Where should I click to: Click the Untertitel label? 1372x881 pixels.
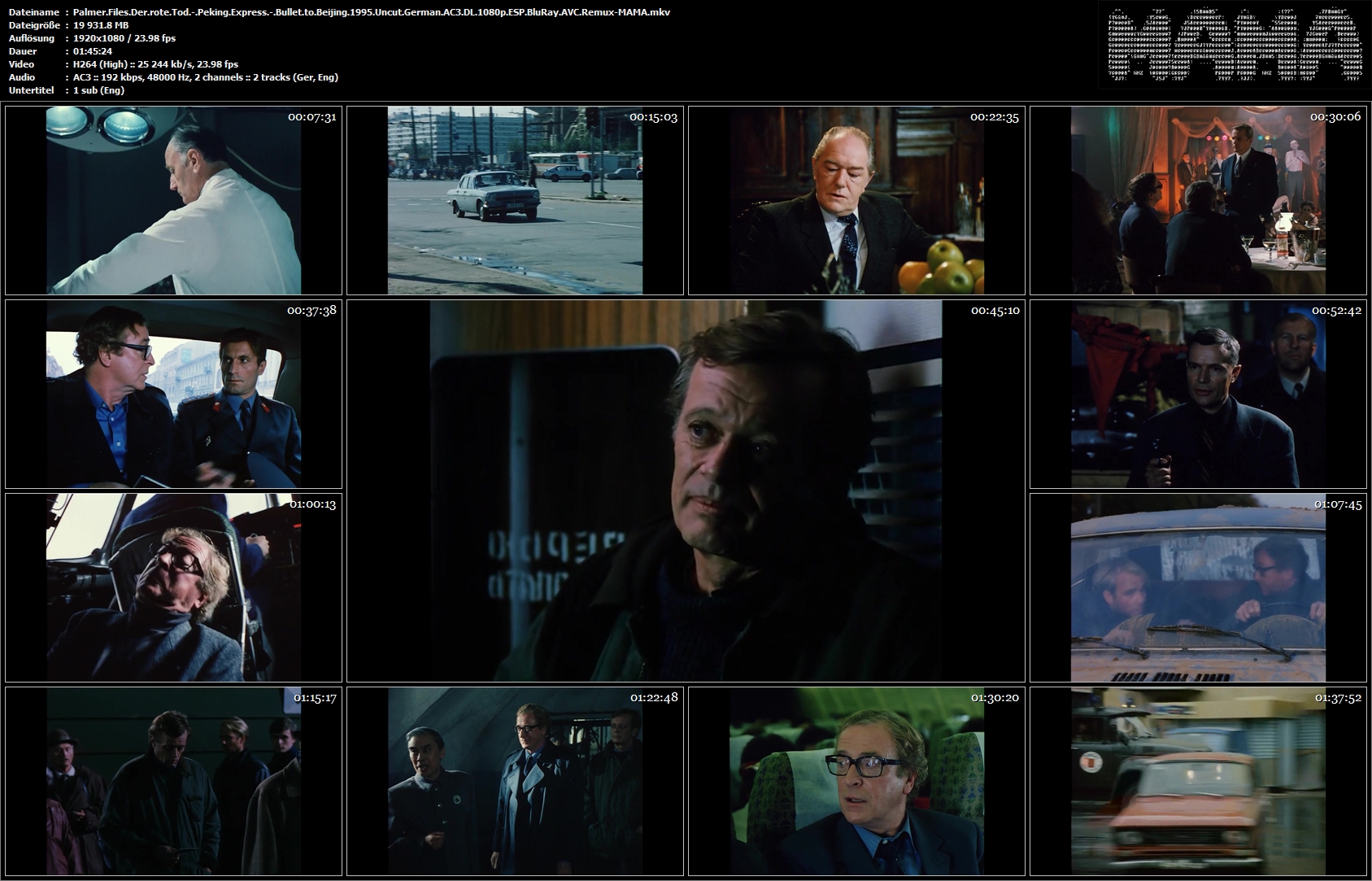point(31,90)
